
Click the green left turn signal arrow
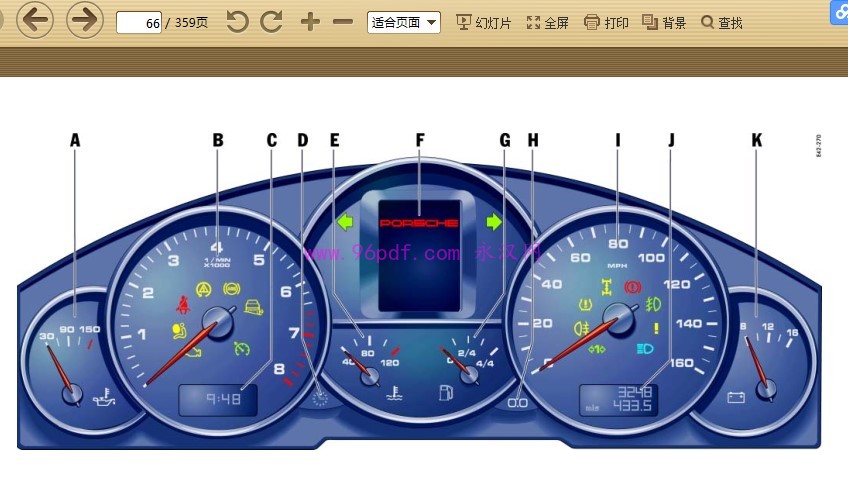tap(346, 221)
